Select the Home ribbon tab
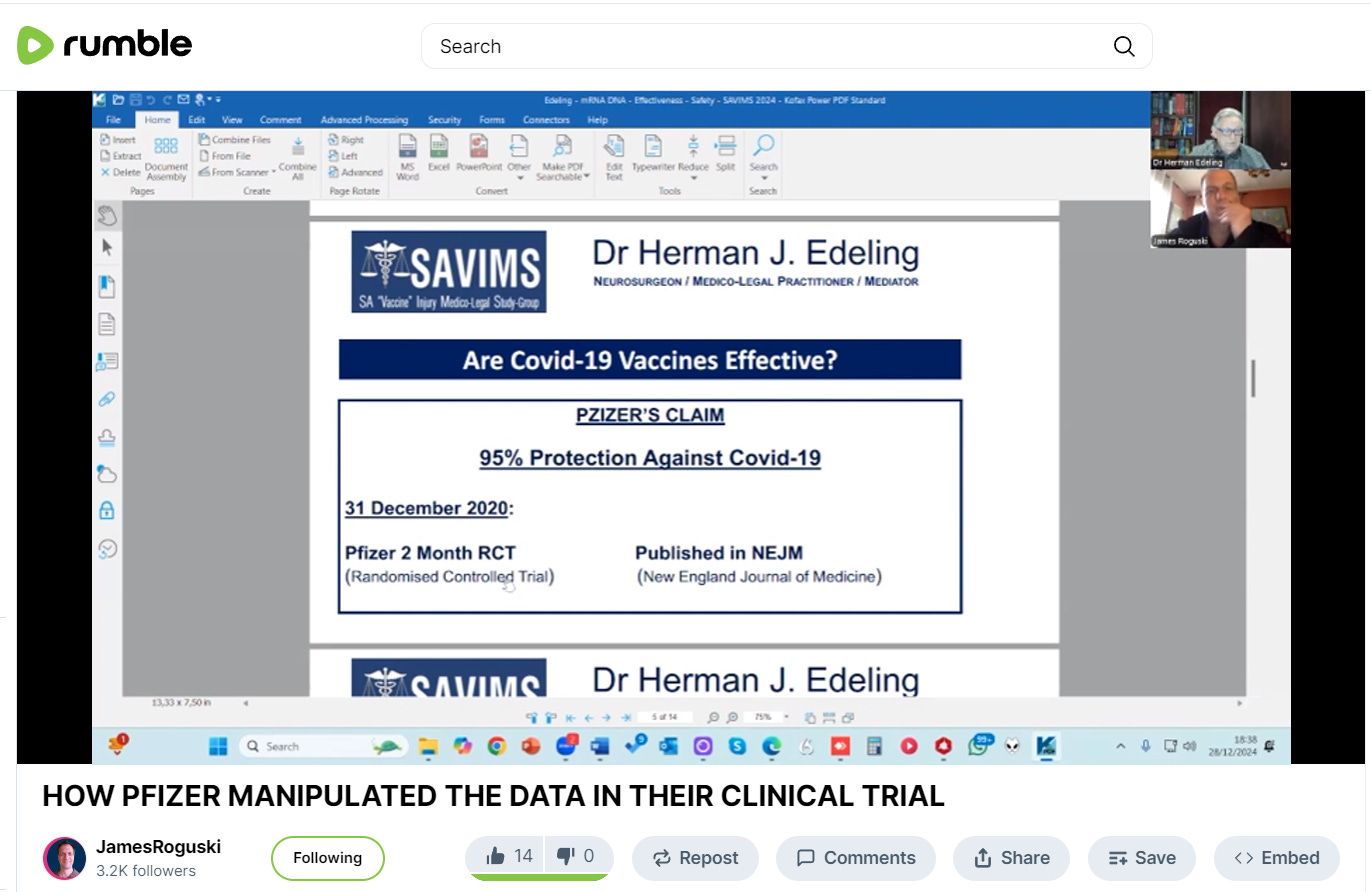 pos(157,120)
